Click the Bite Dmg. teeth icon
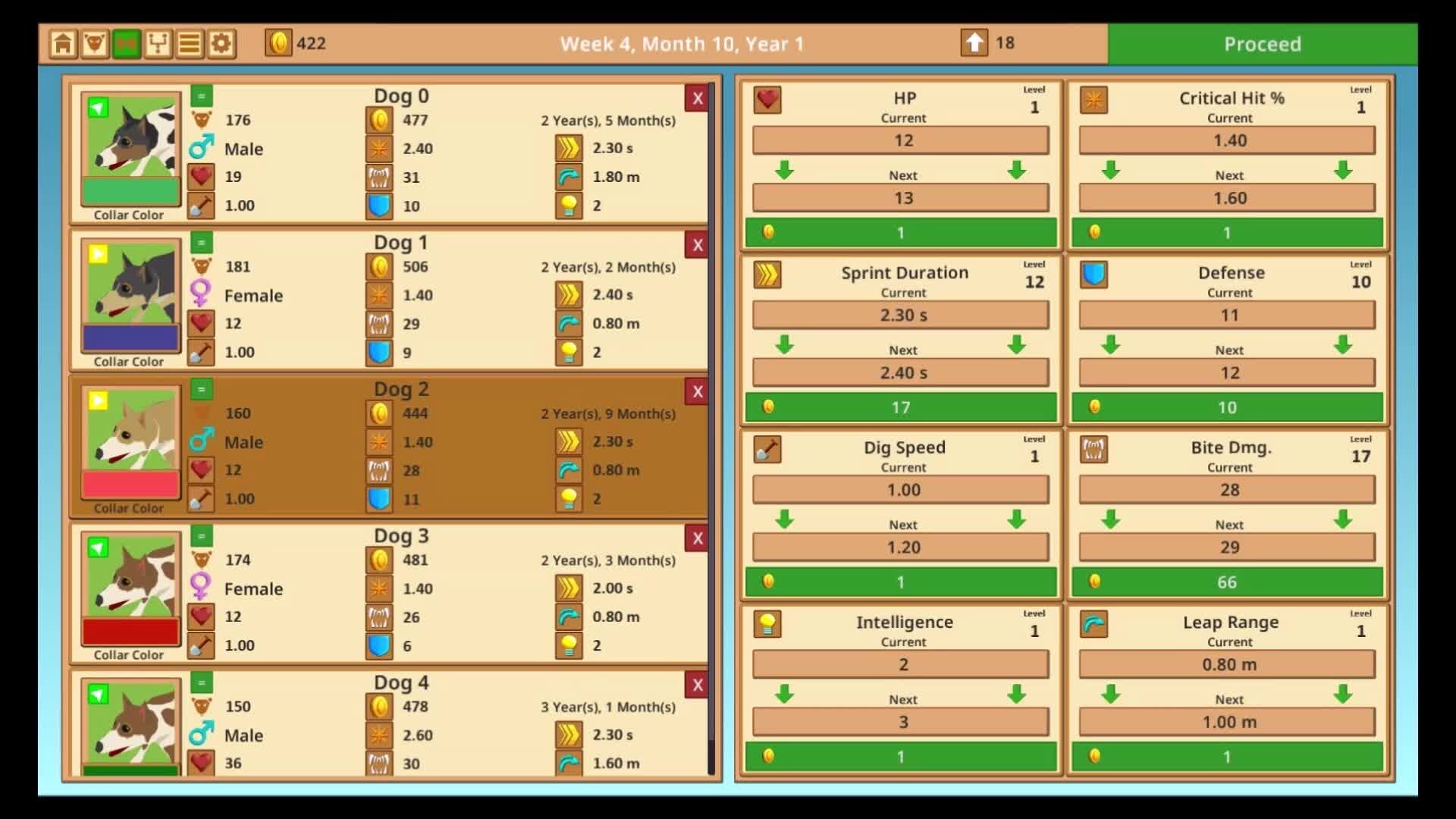The image size is (1456, 819). (1094, 449)
